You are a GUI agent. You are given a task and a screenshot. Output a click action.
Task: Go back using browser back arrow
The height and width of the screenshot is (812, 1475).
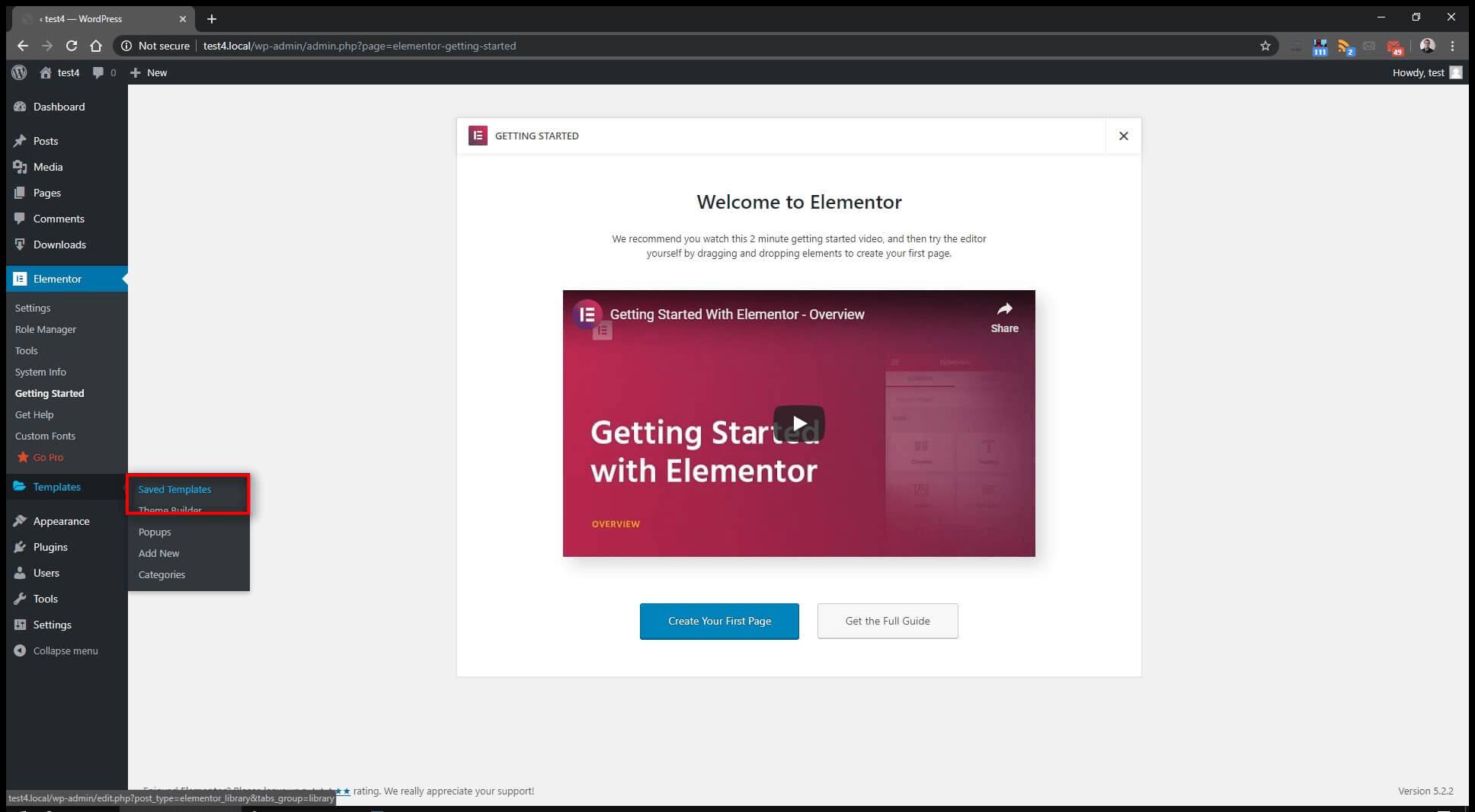(x=23, y=46)
